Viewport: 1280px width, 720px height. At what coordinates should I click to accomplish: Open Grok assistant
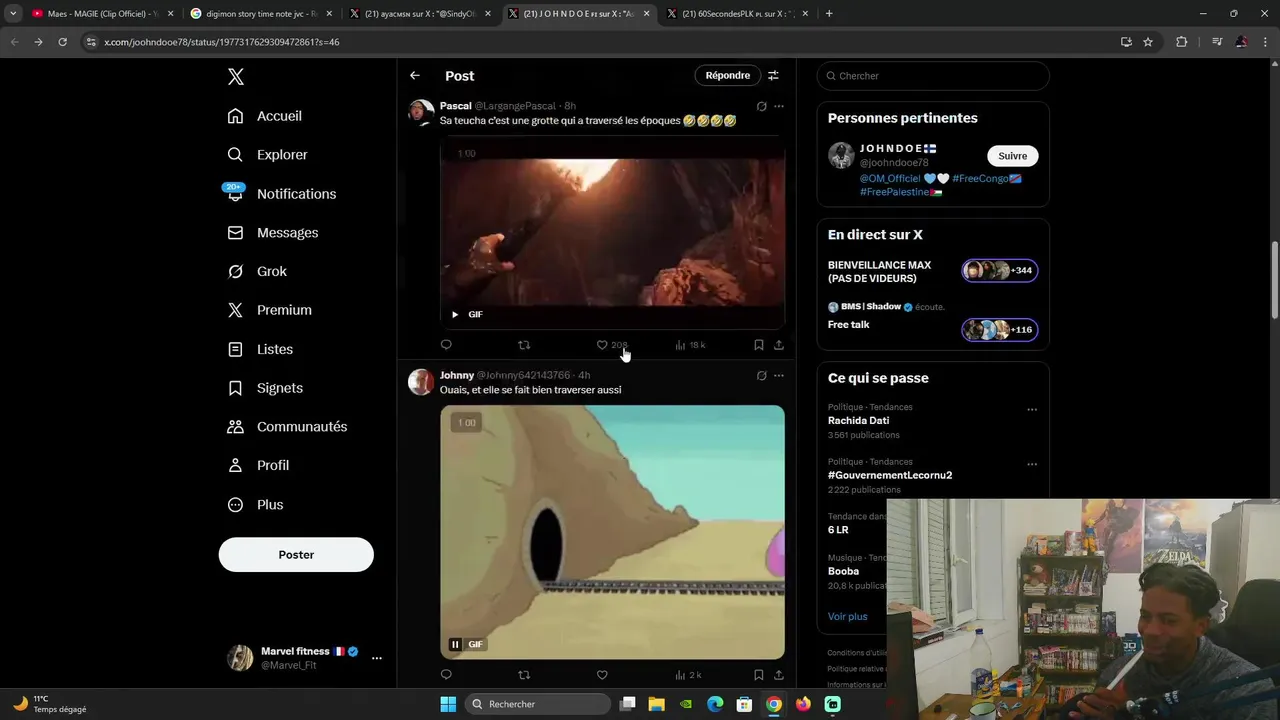point(257,271)
